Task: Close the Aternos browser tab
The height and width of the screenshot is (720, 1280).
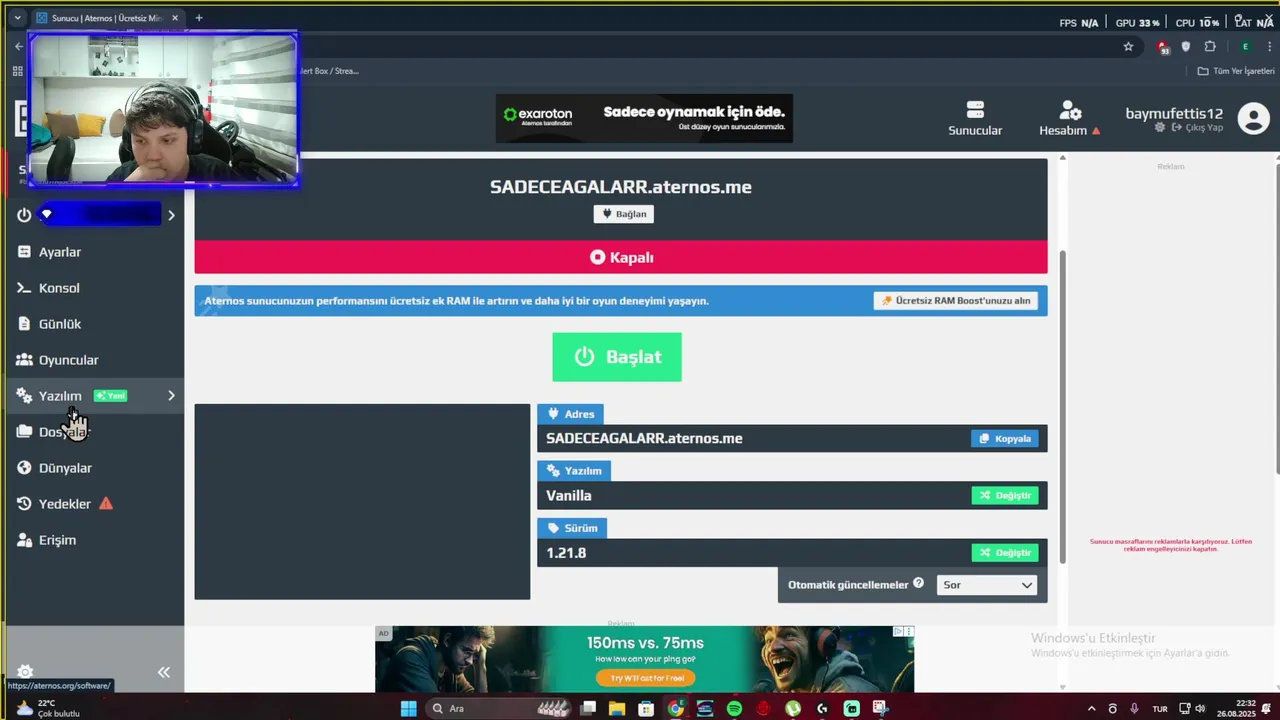Action: tap(175, 18)
